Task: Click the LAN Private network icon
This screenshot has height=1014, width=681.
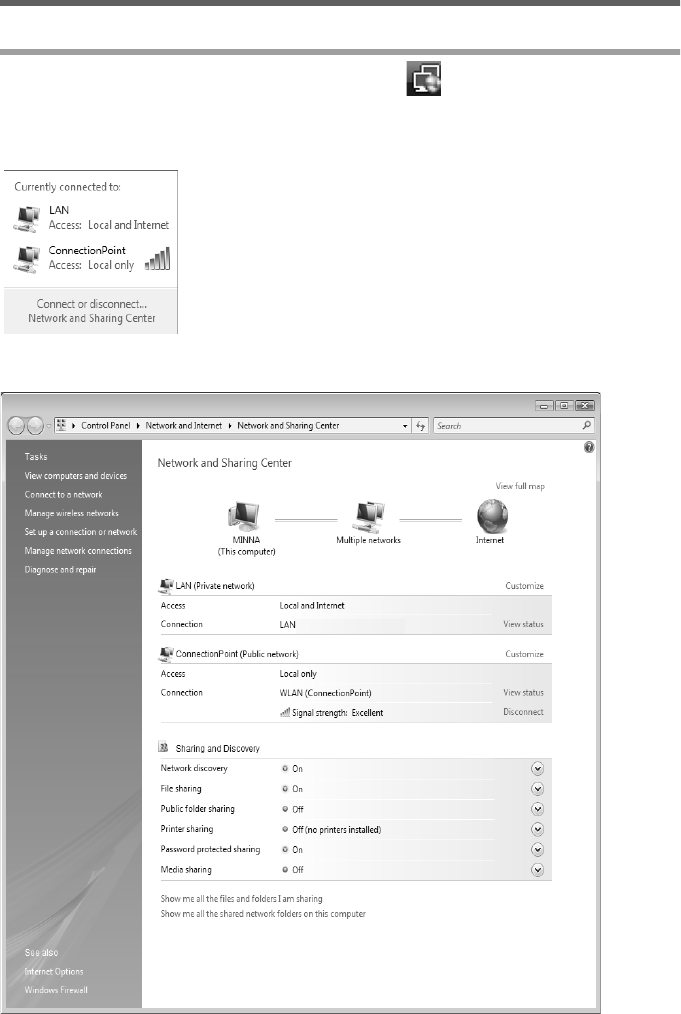Action: point(166,586)
